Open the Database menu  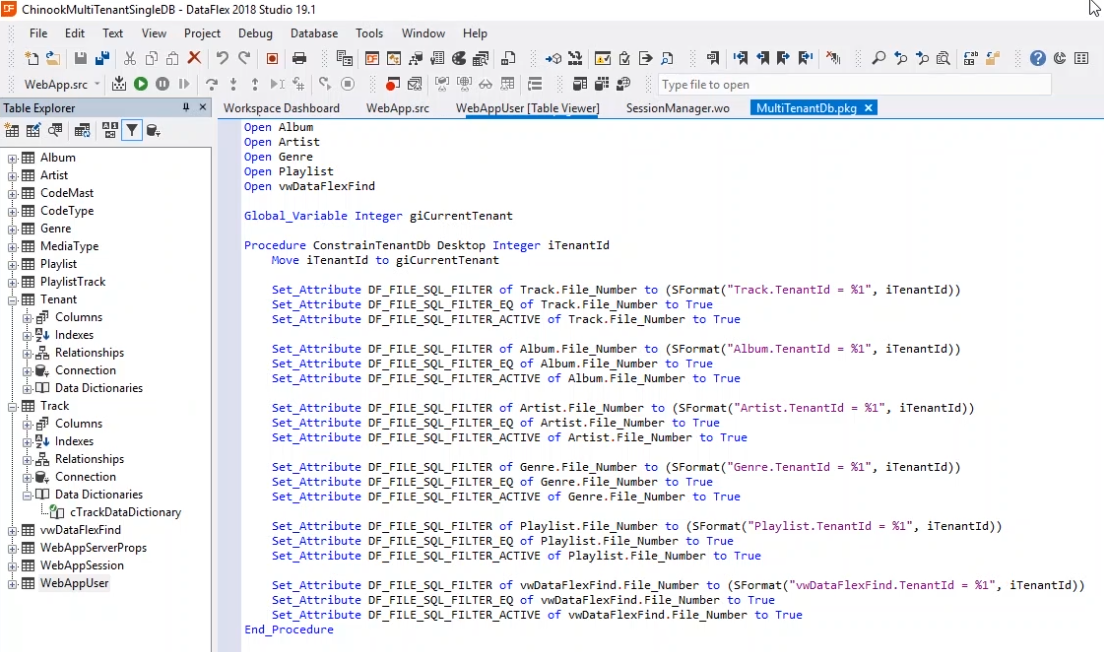point(314,33)
